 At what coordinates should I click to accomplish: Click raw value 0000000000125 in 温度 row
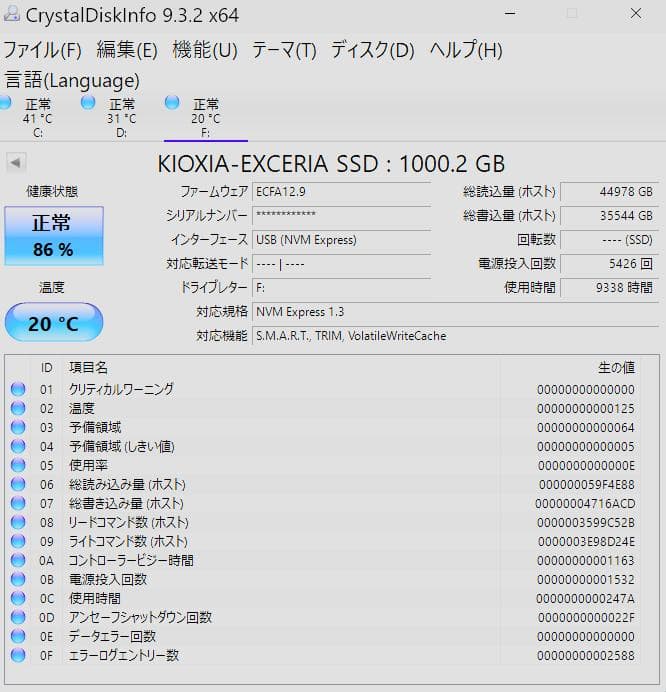pyautogui.click(x=586, y=409)
